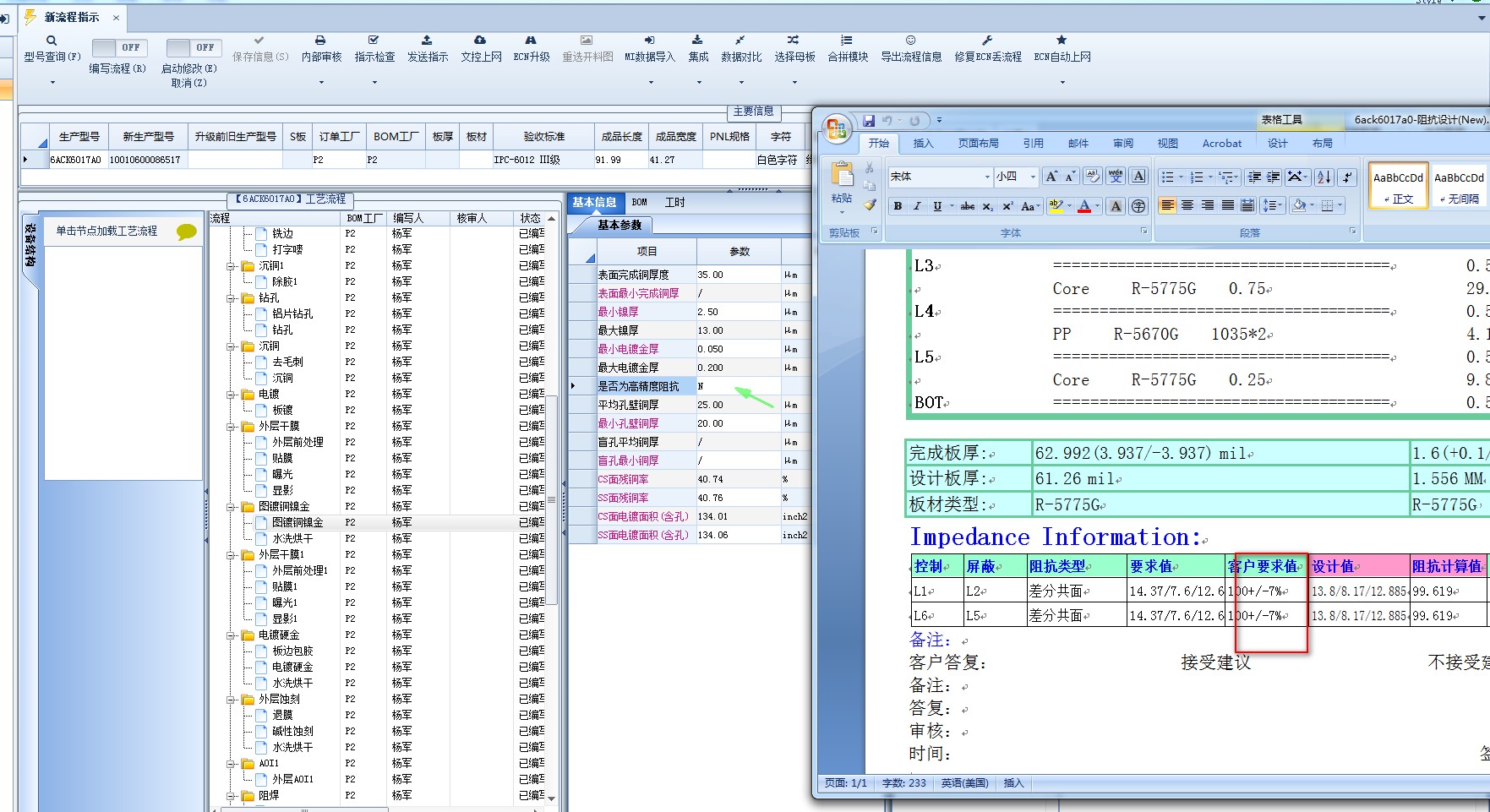Click the Word save icon
The image size is (1490, 812).
869,121
